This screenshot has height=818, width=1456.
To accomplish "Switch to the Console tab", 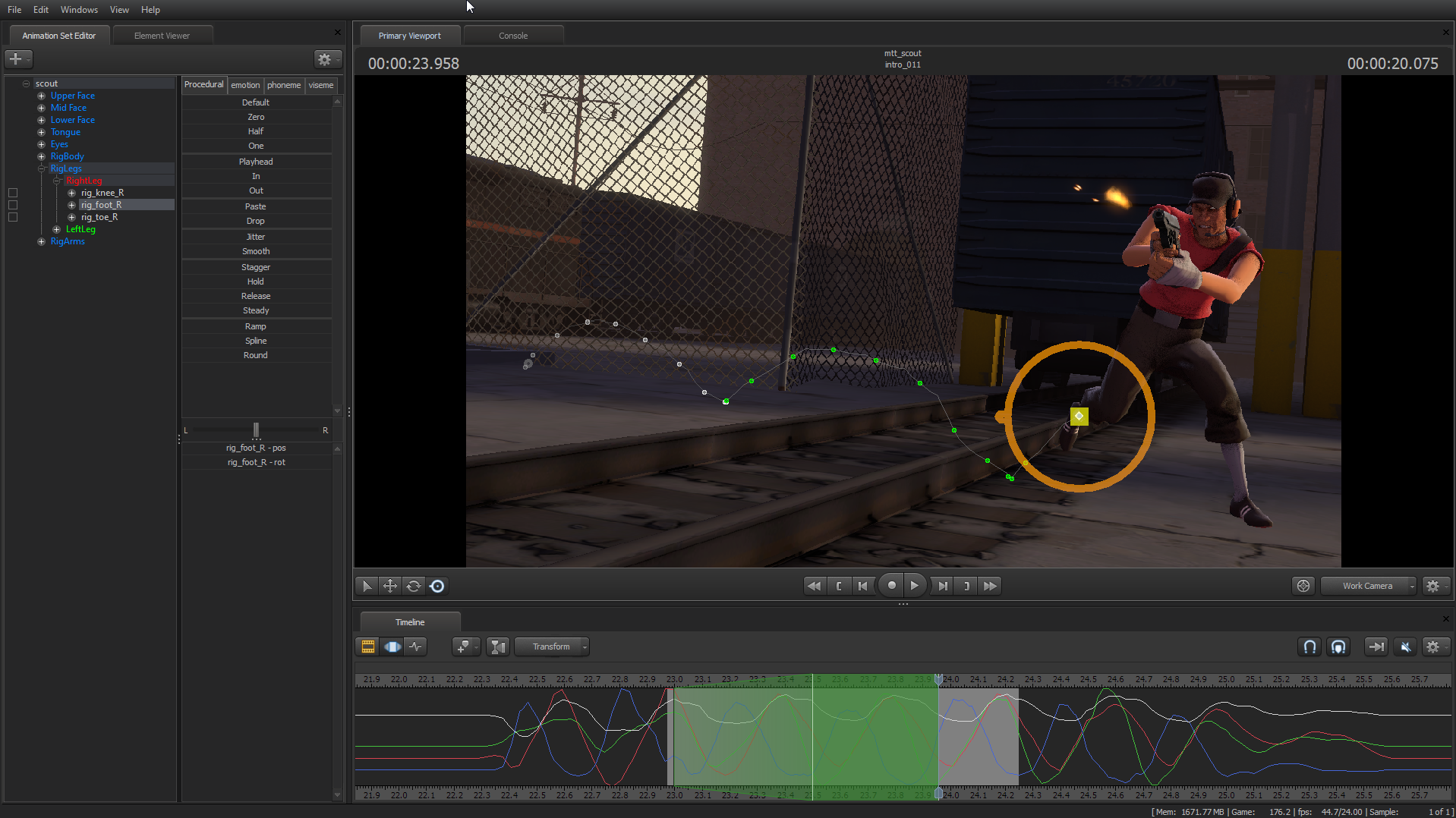I will (x=513, y=35).
